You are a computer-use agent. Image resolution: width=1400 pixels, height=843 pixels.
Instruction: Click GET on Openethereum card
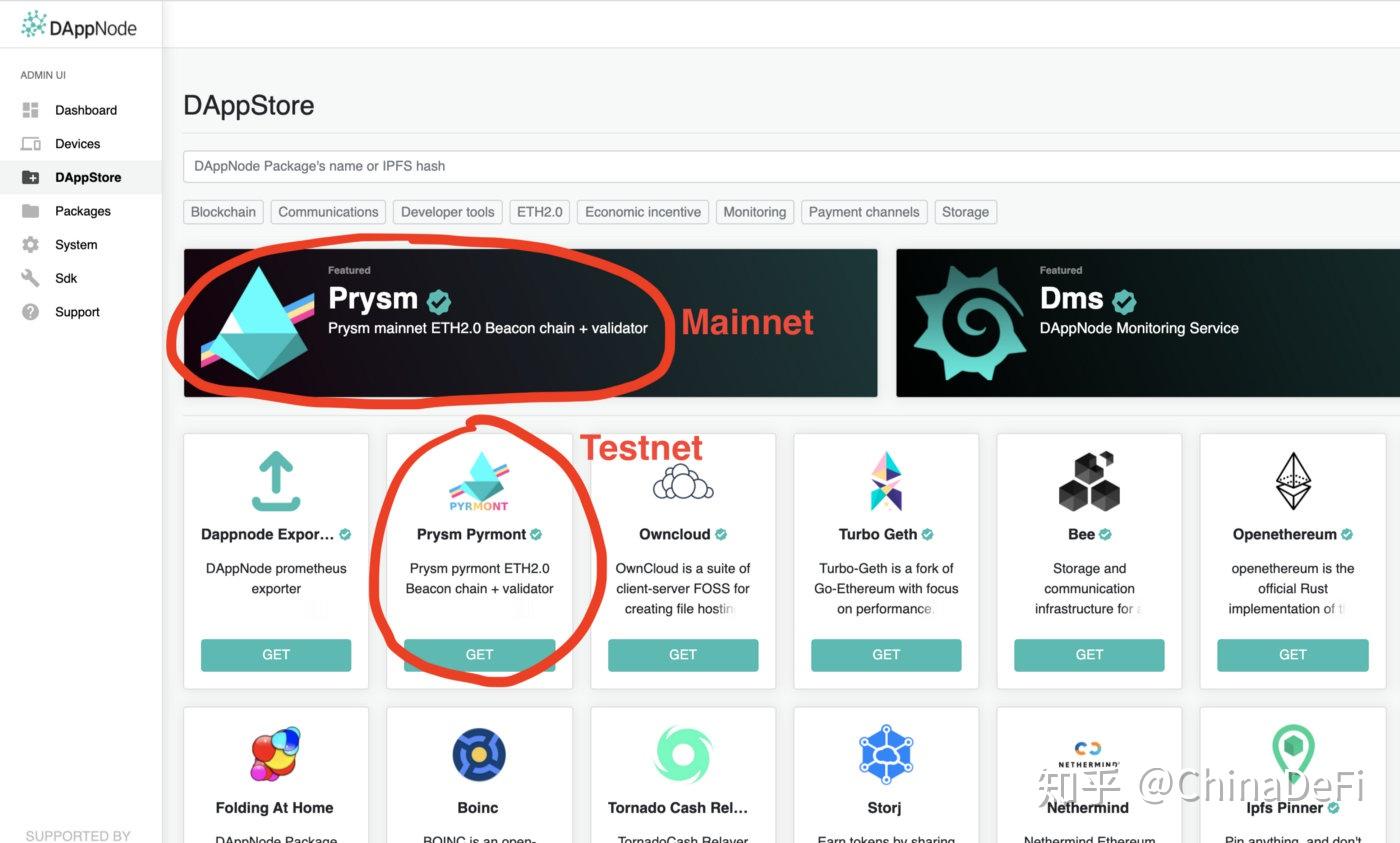(1293, 655)
